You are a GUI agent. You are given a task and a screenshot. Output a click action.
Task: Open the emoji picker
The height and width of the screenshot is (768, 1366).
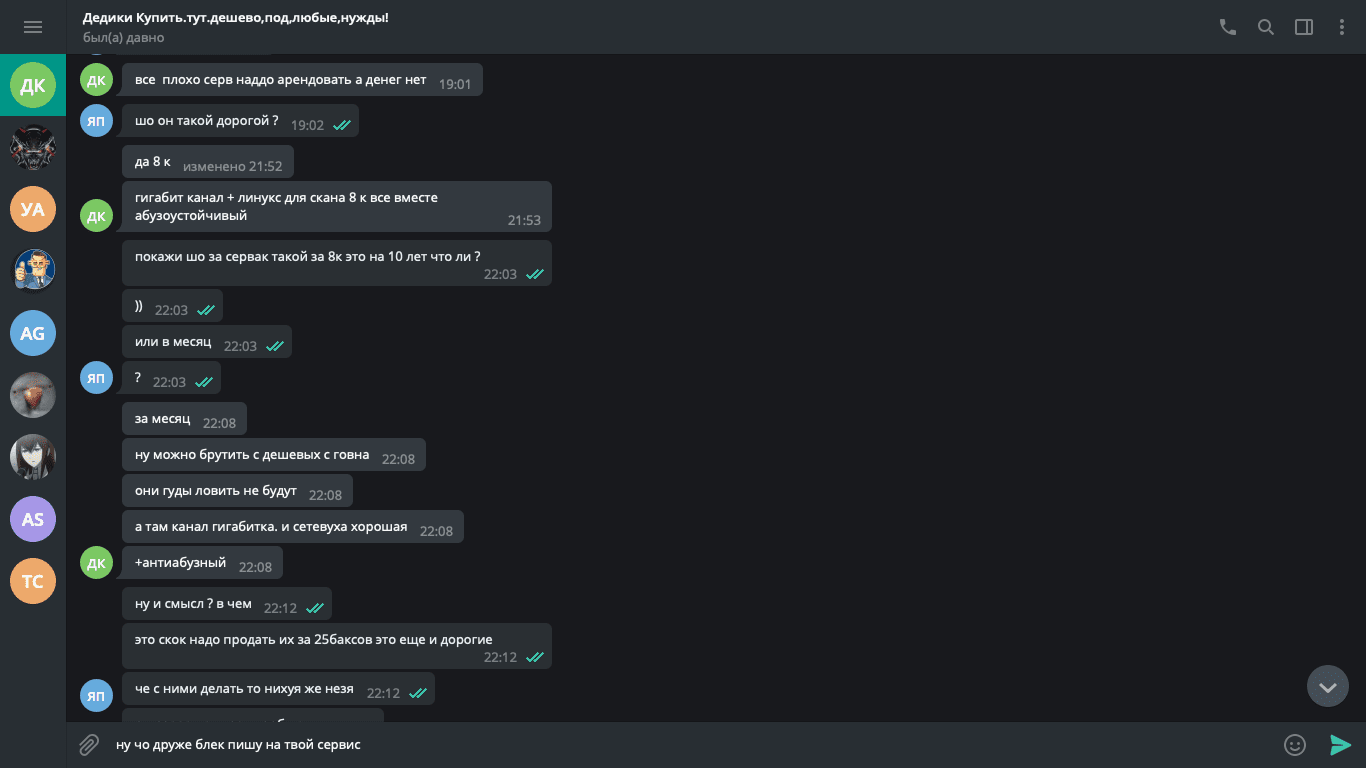tap(1295, 745)
